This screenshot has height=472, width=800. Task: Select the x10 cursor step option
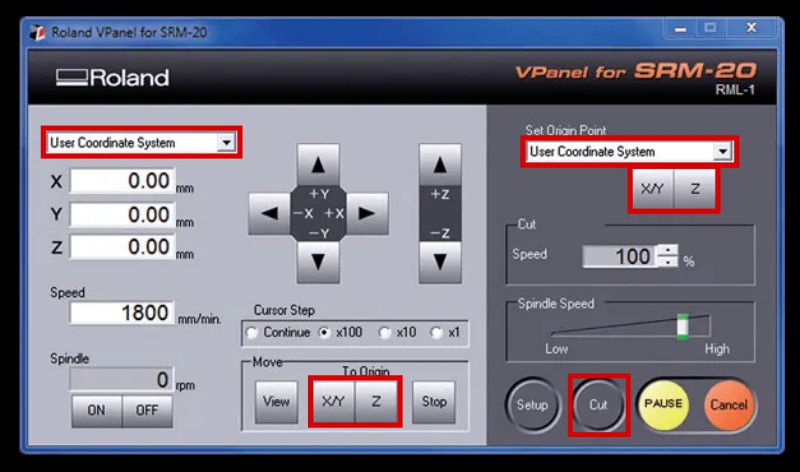point(384,333)
